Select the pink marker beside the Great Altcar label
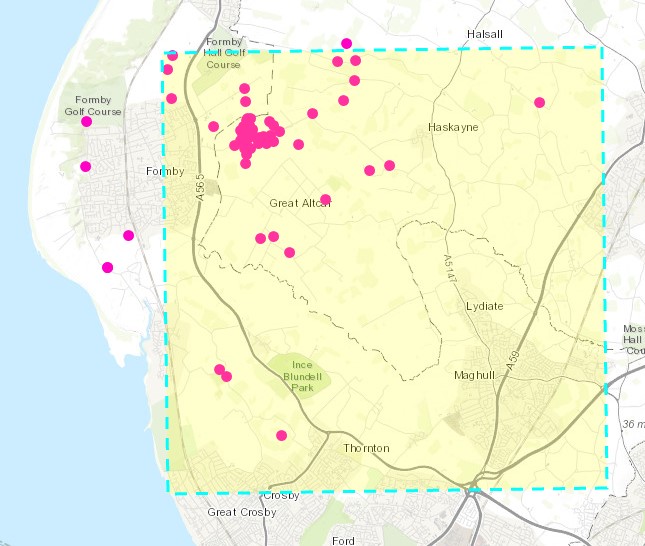 click(x=326, y=199)
